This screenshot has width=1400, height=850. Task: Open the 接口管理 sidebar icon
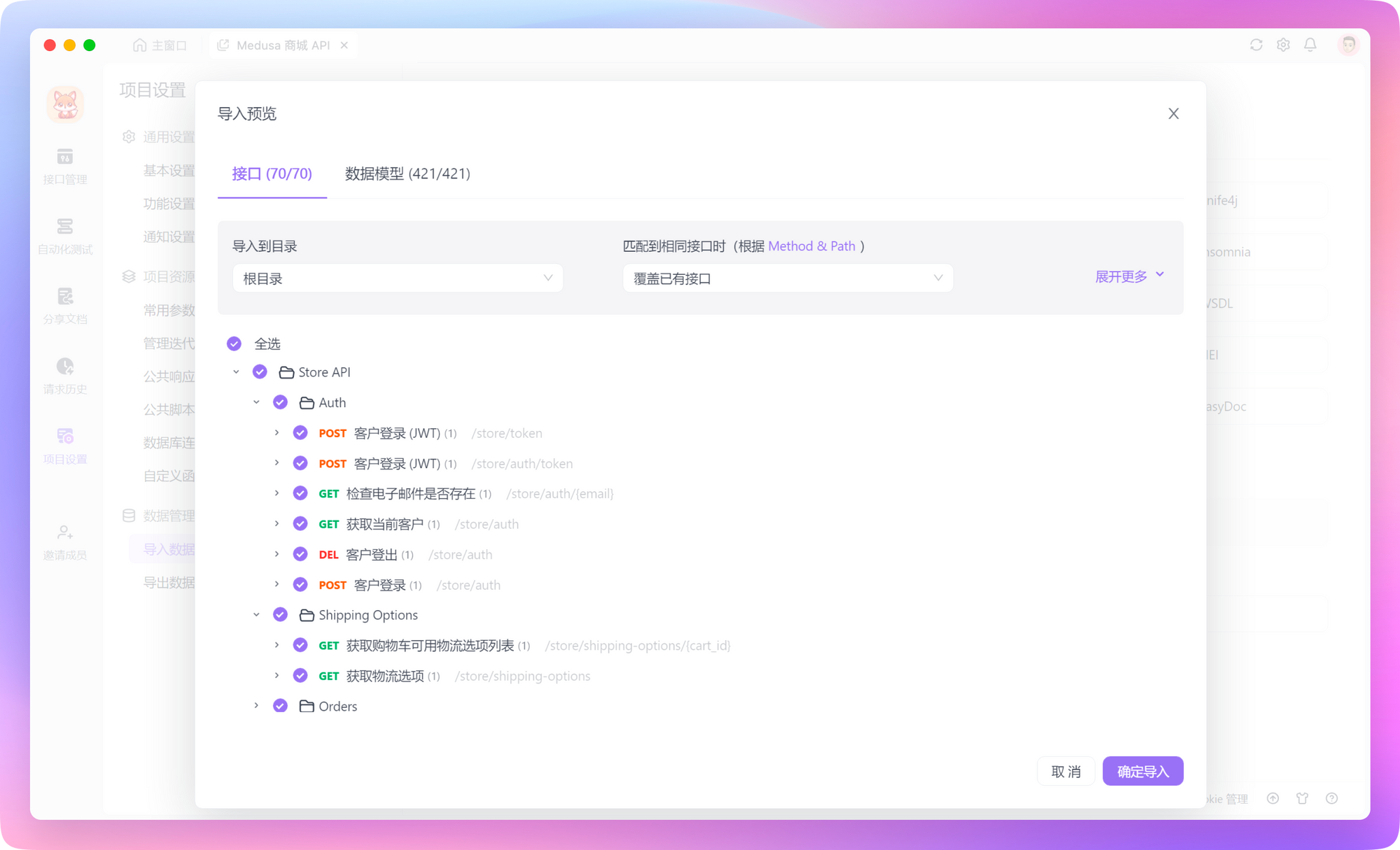[x=65, y=166]
